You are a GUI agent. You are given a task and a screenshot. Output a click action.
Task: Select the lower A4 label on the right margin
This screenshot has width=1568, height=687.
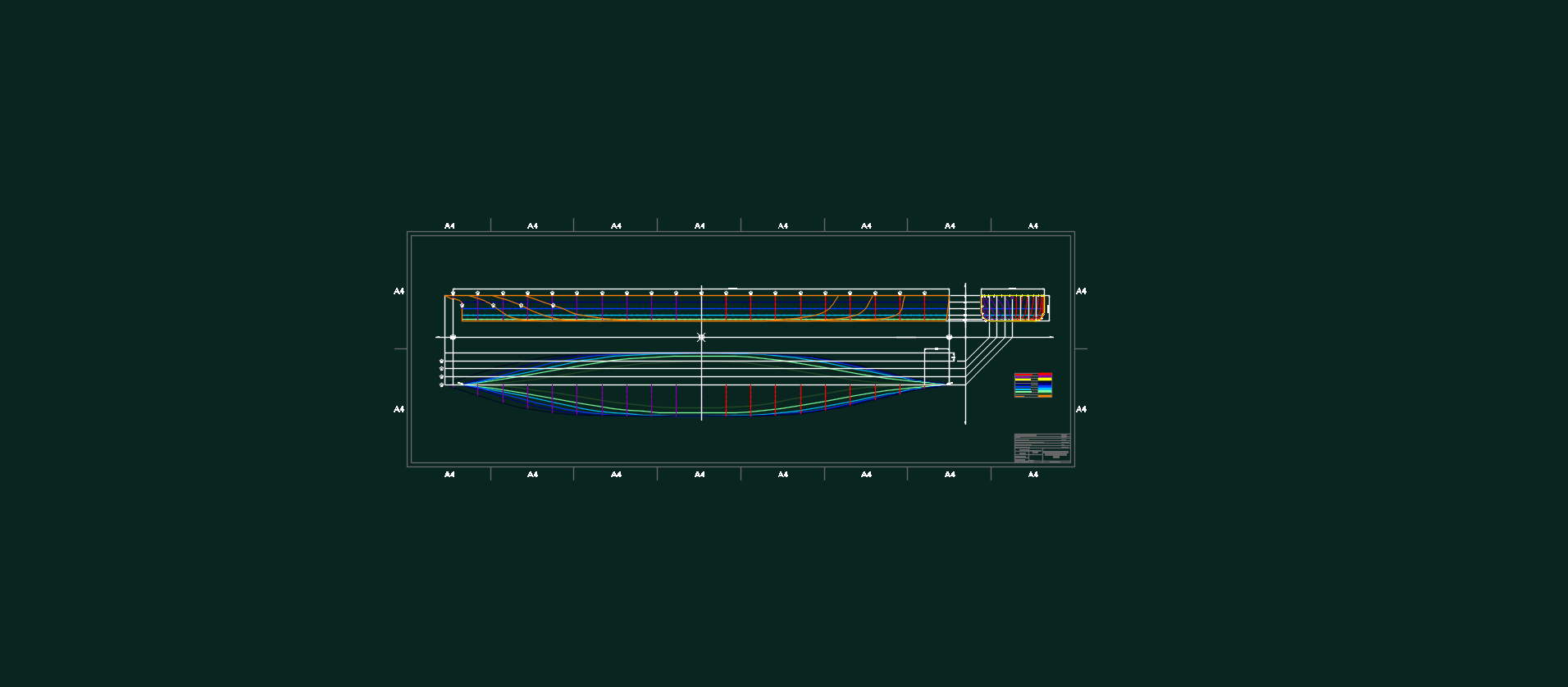click(1082, 409)
